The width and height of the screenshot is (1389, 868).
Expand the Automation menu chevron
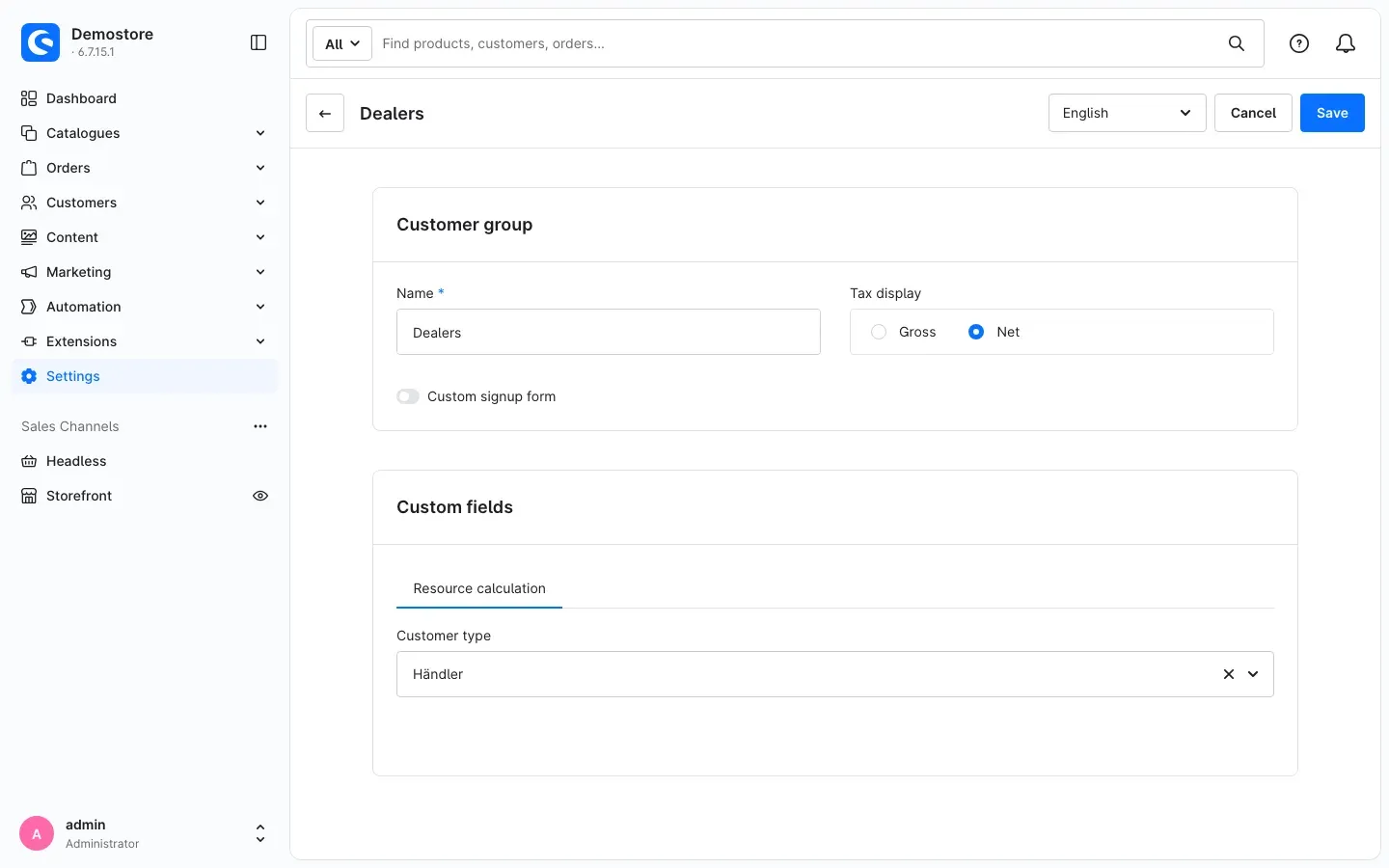click(x=260, y=307)
